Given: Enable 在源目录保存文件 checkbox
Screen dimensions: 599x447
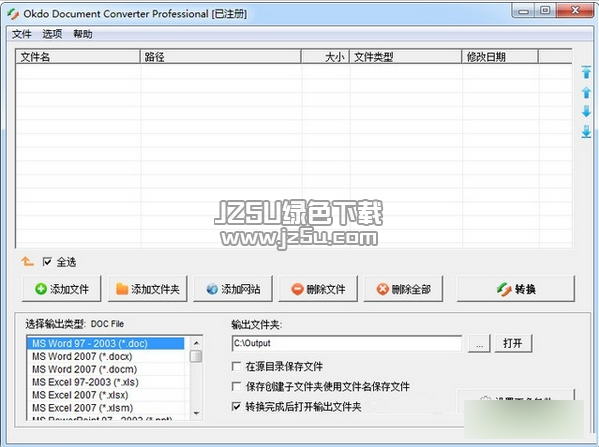Looking at the screenshot, I should (236, 366).
